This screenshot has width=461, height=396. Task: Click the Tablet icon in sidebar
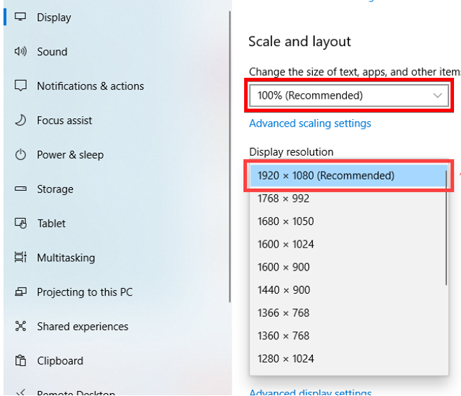(20, 223)
